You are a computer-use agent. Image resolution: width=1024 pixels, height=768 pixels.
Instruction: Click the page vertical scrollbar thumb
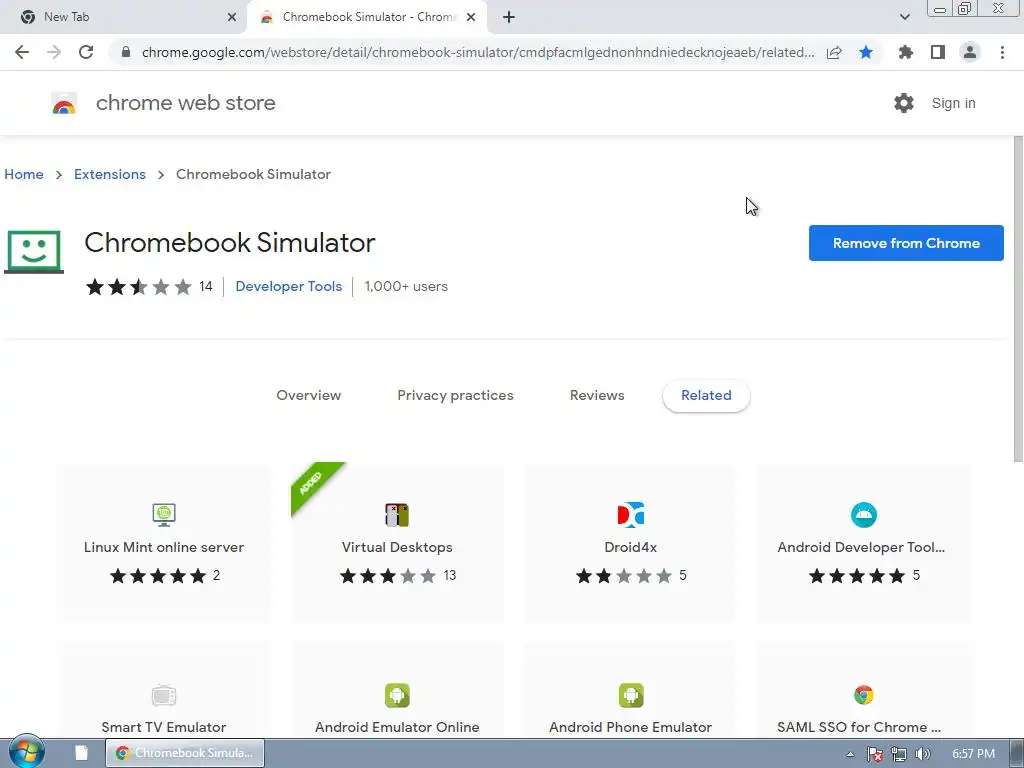point(1017,298)
